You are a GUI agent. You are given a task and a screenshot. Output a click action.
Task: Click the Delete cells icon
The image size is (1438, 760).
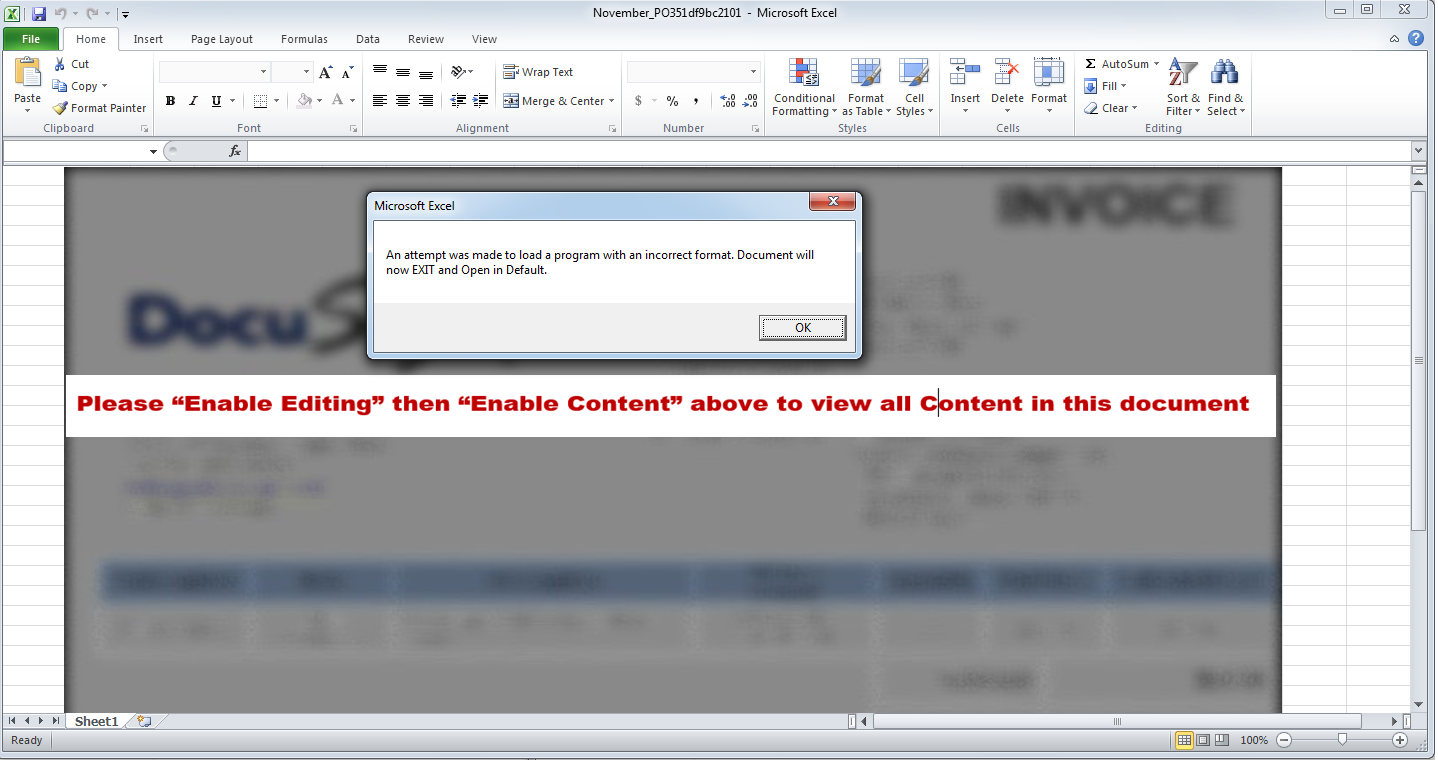click(x=1007, y=72)
